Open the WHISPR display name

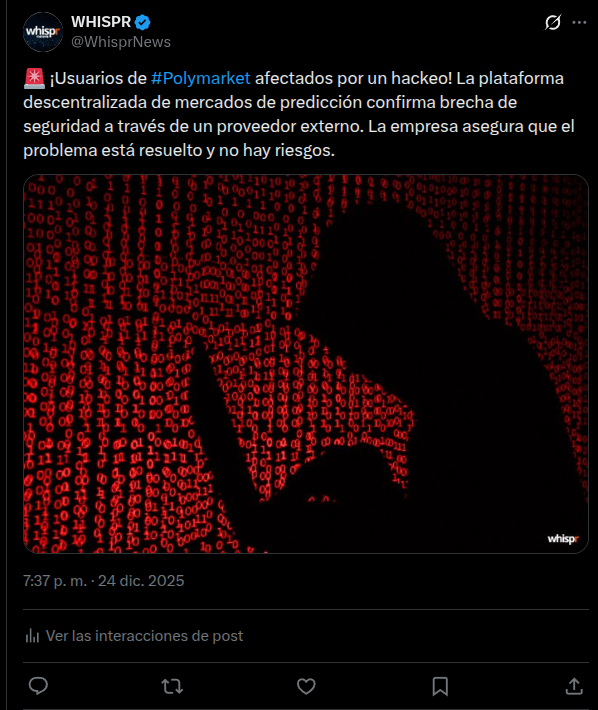tap(101, 22)
